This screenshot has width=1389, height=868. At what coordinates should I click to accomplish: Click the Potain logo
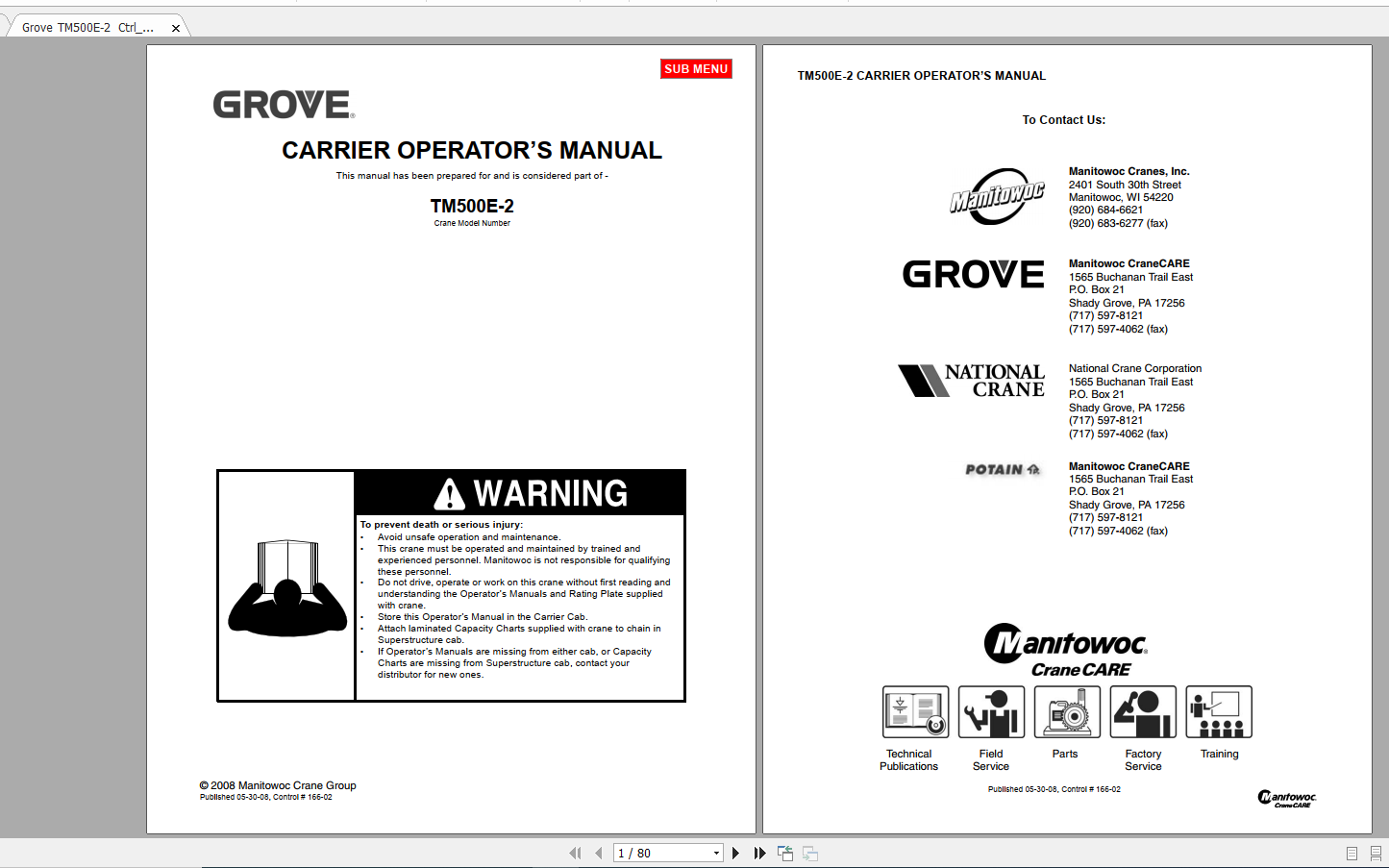(x=1003, y=470)
